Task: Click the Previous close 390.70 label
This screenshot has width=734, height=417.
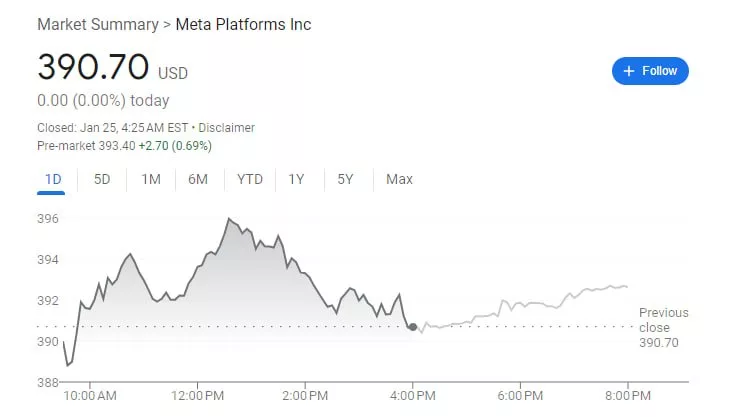Action: (x=663, y=327)
